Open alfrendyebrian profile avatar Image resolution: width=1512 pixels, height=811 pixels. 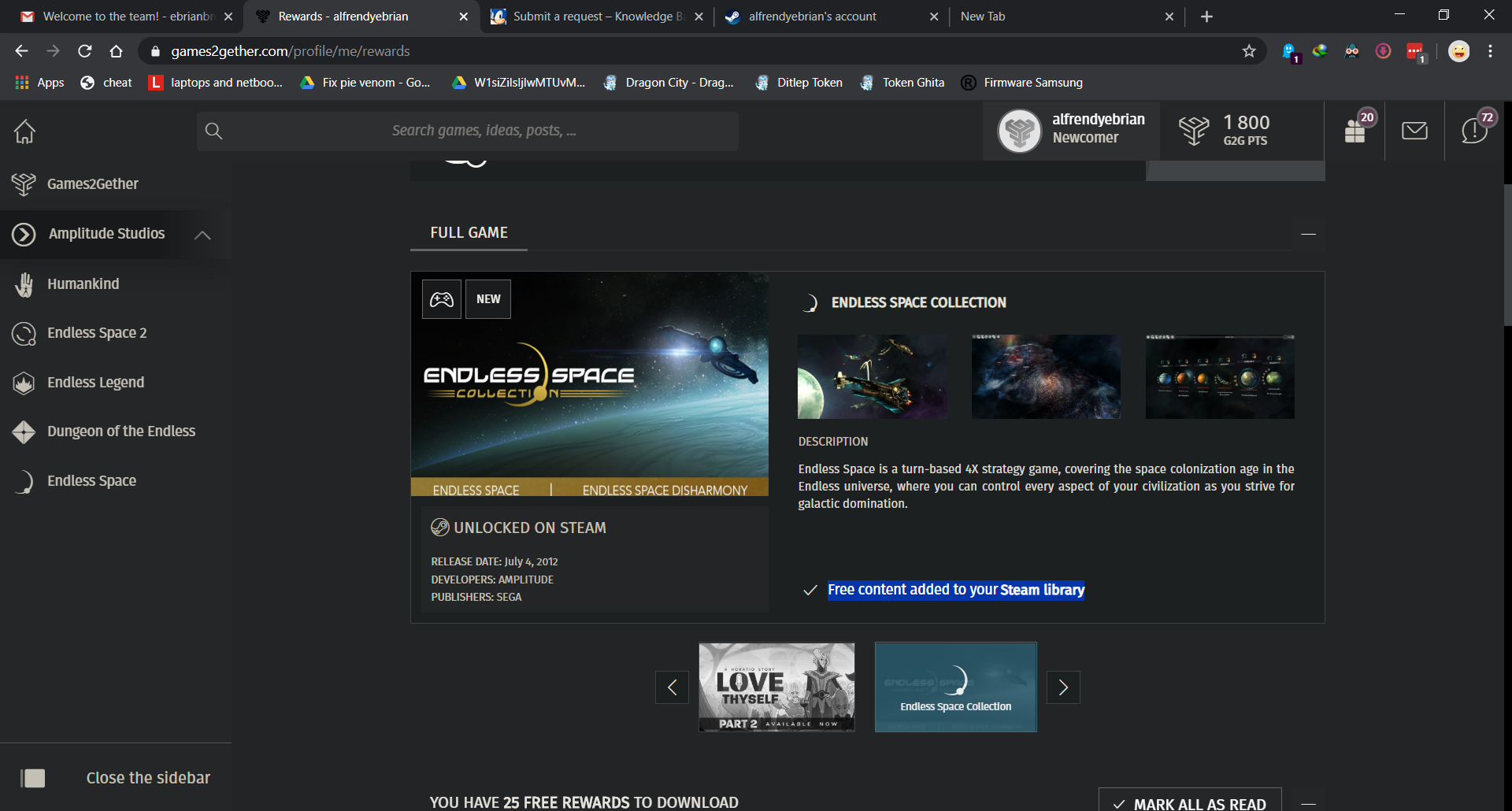click(x=1020, y=131)
